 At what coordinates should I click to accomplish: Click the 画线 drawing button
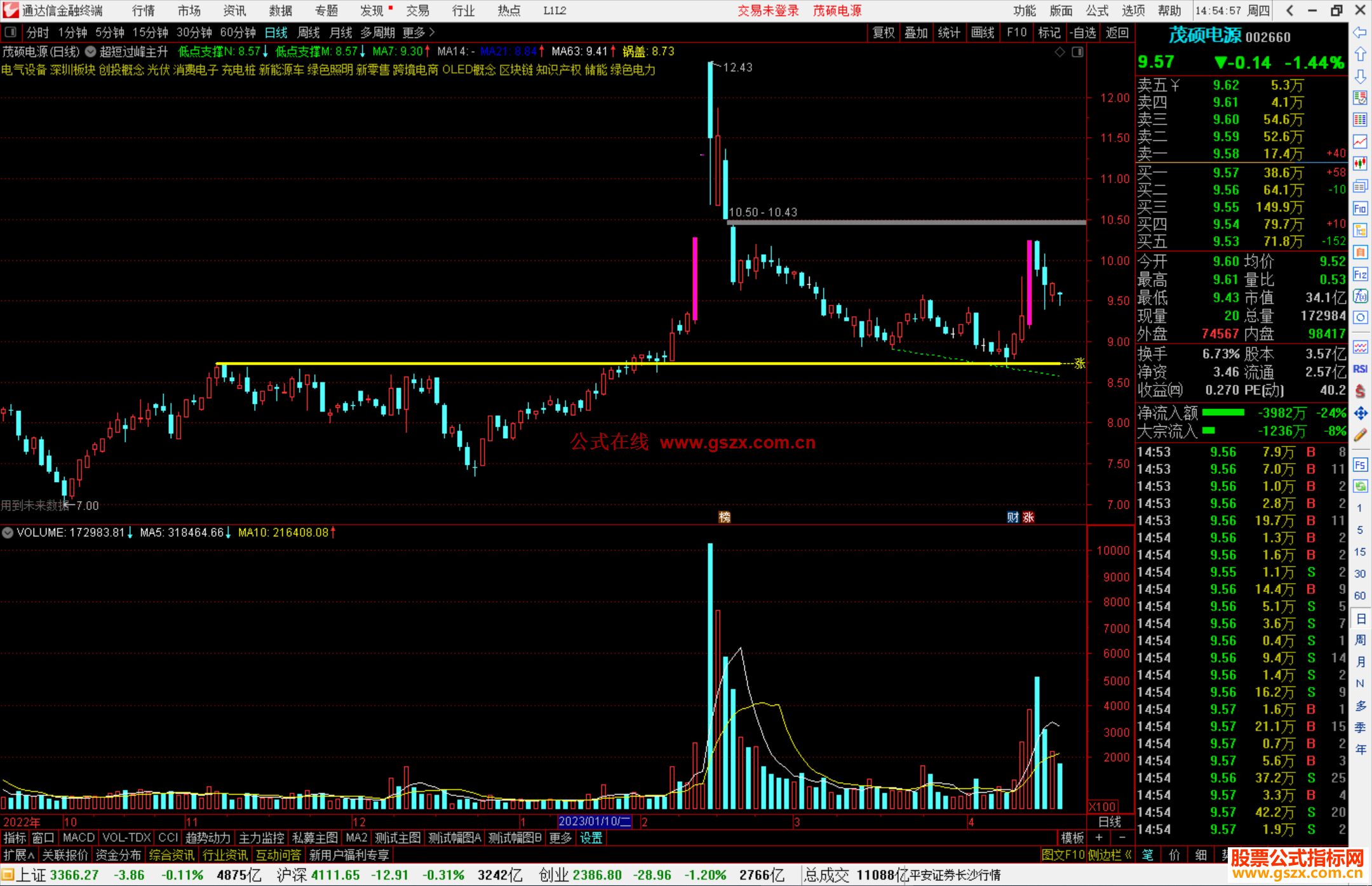982,32
